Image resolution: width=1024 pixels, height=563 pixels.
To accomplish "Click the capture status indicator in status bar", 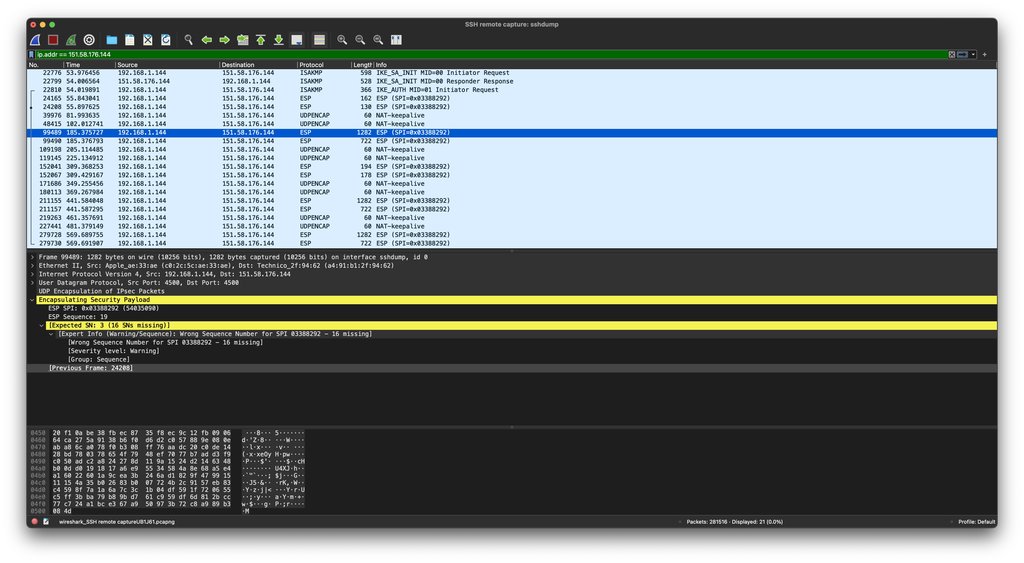I will [35, 522].
